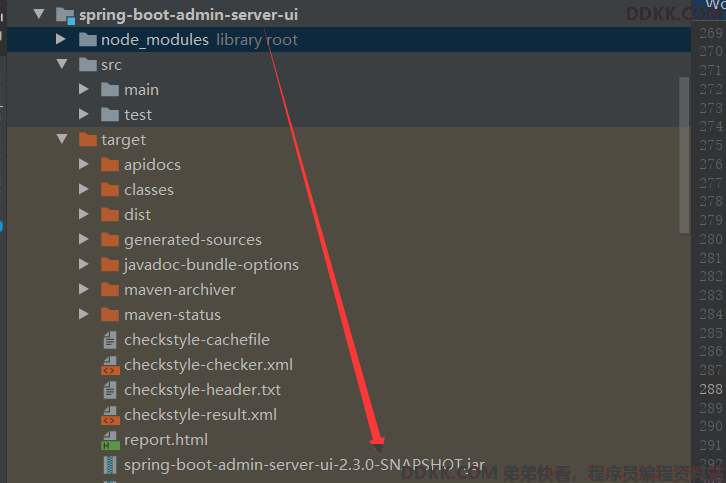Click the node_modules folder icon
Screen dimensions: 726x483
pos(88,40)
